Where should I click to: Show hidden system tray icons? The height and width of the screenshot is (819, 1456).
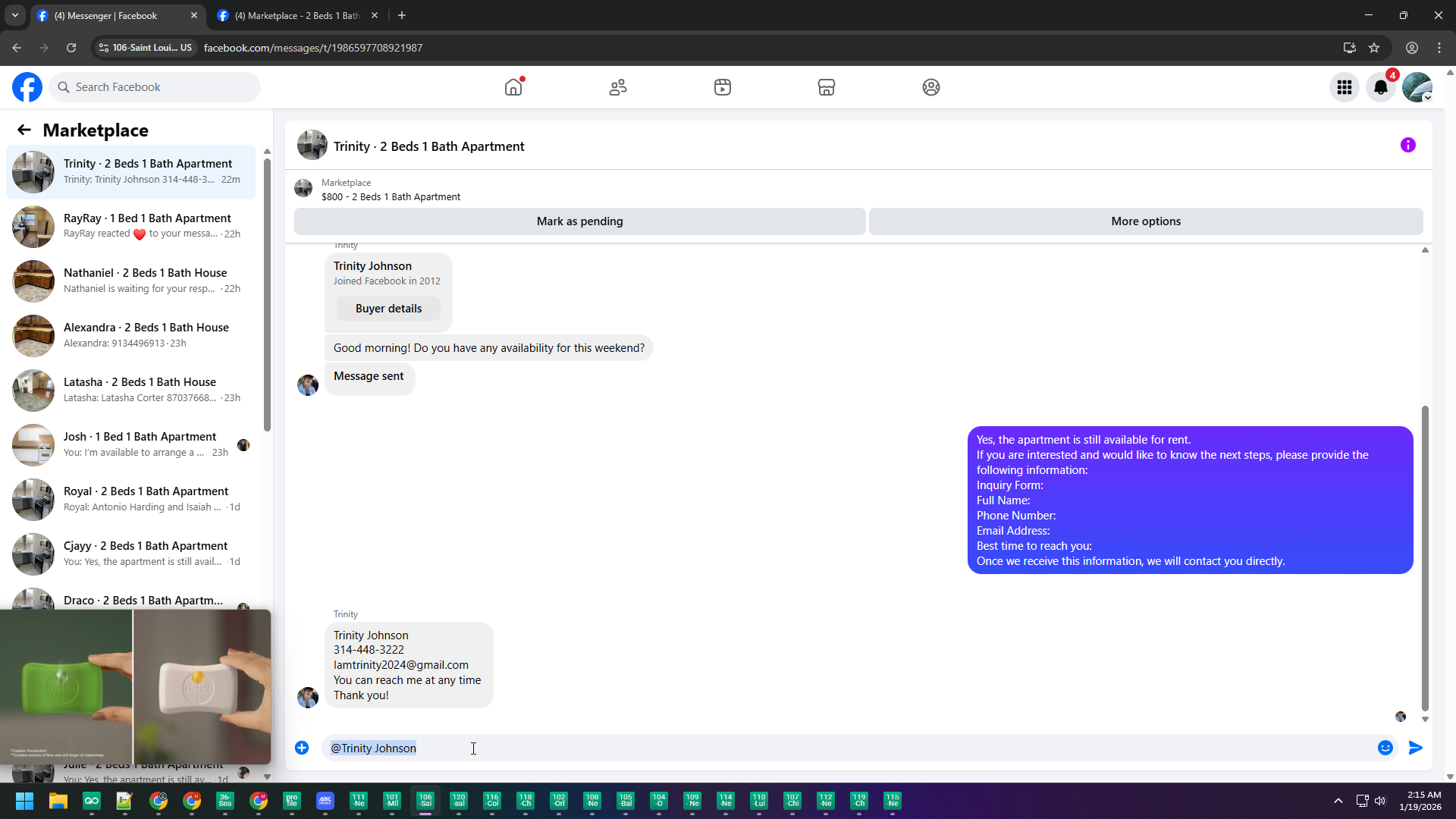click(x=1338, y=801)
